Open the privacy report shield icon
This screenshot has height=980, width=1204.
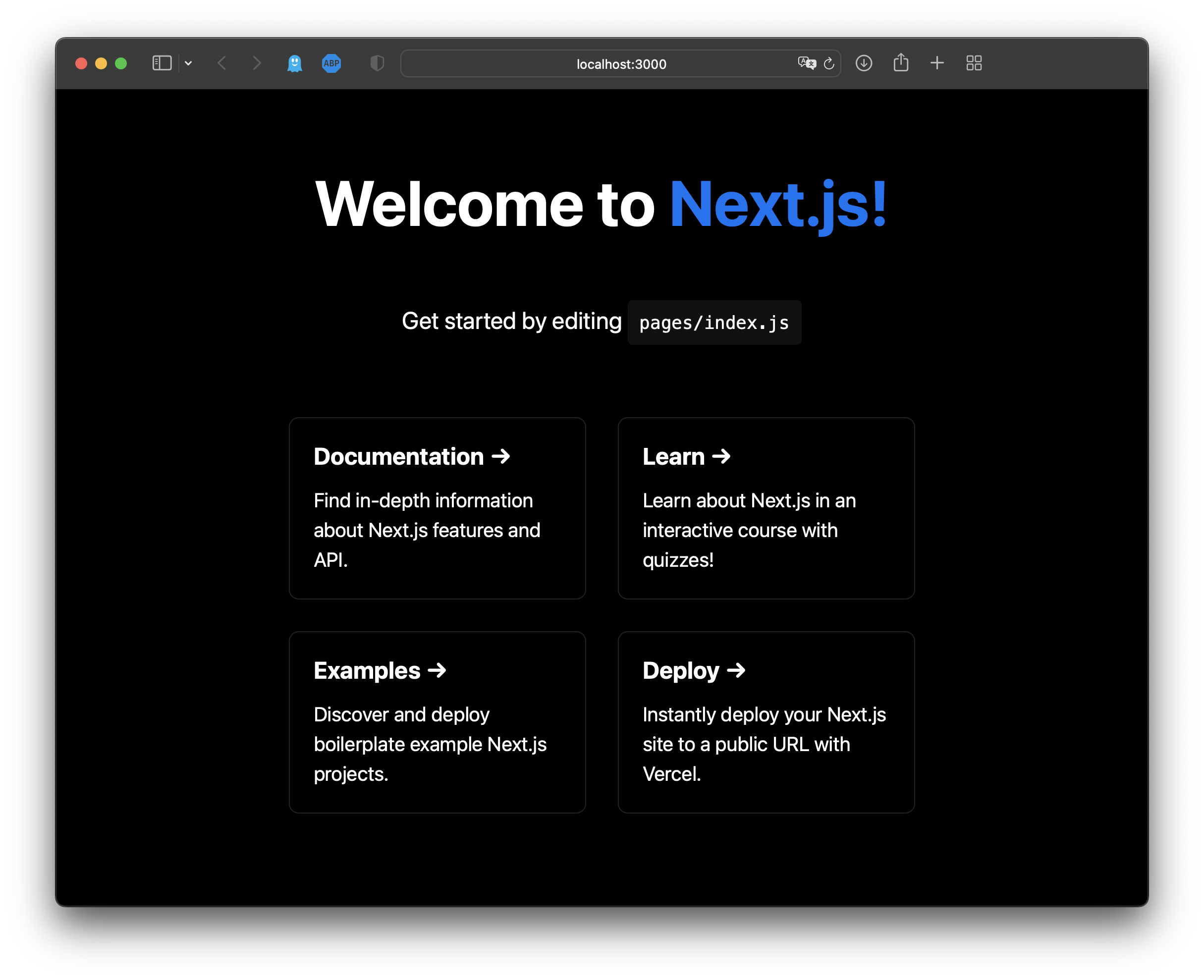[x=377, y=63]
